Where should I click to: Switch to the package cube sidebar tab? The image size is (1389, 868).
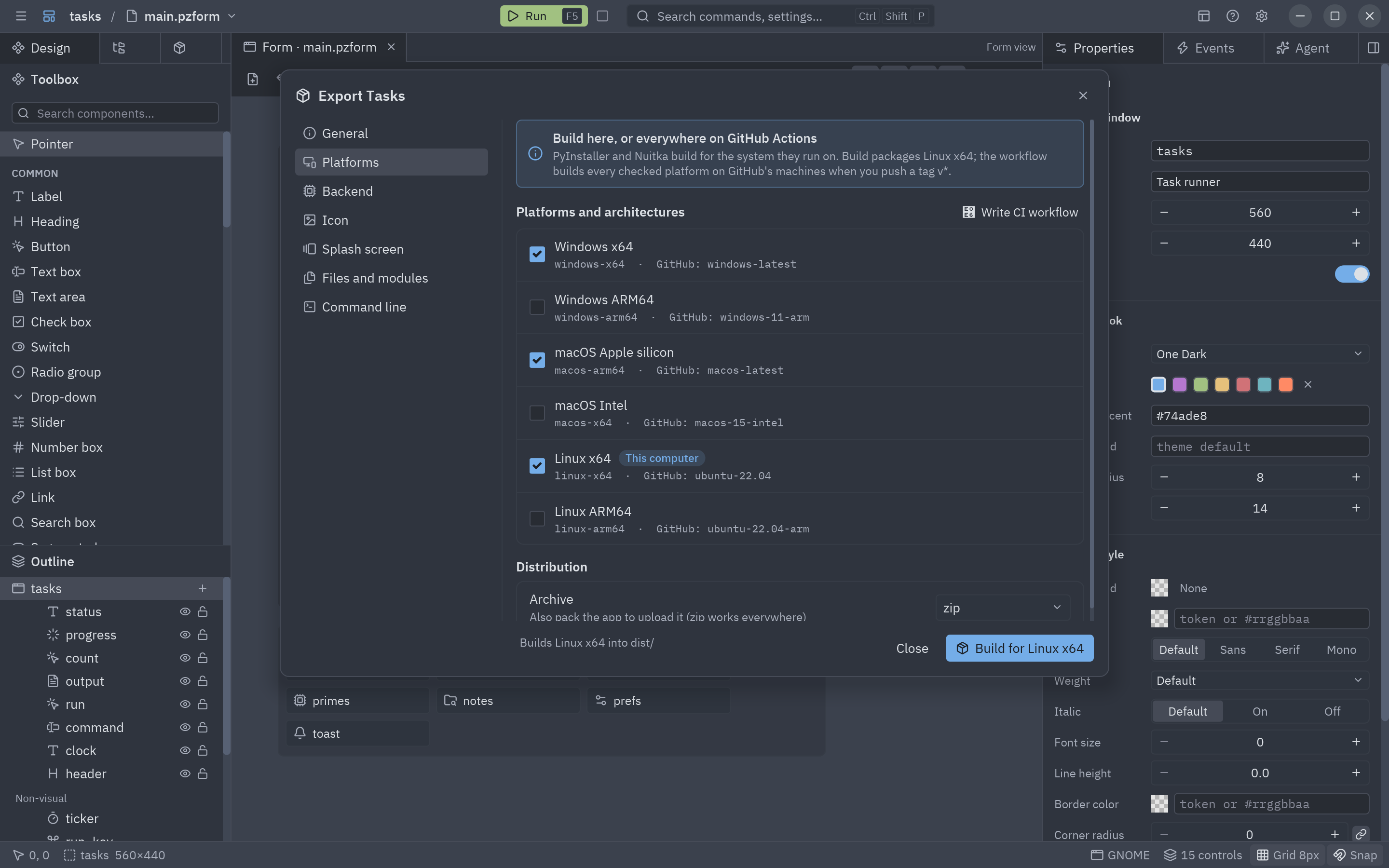(179, 48)
